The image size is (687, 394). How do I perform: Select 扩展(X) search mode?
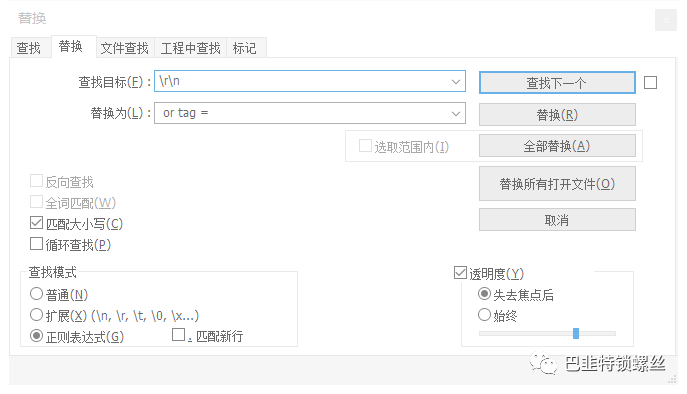coord(36,315)
